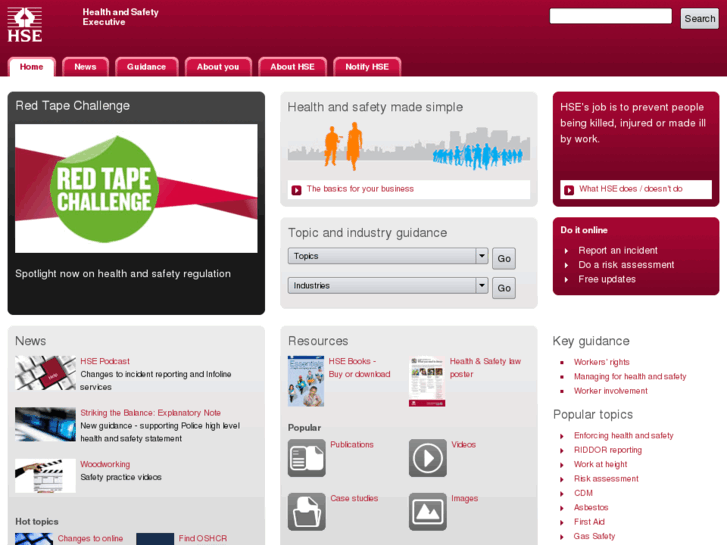Click the Search button
Viewport: 727px width, 545px height.
(700, 19)
